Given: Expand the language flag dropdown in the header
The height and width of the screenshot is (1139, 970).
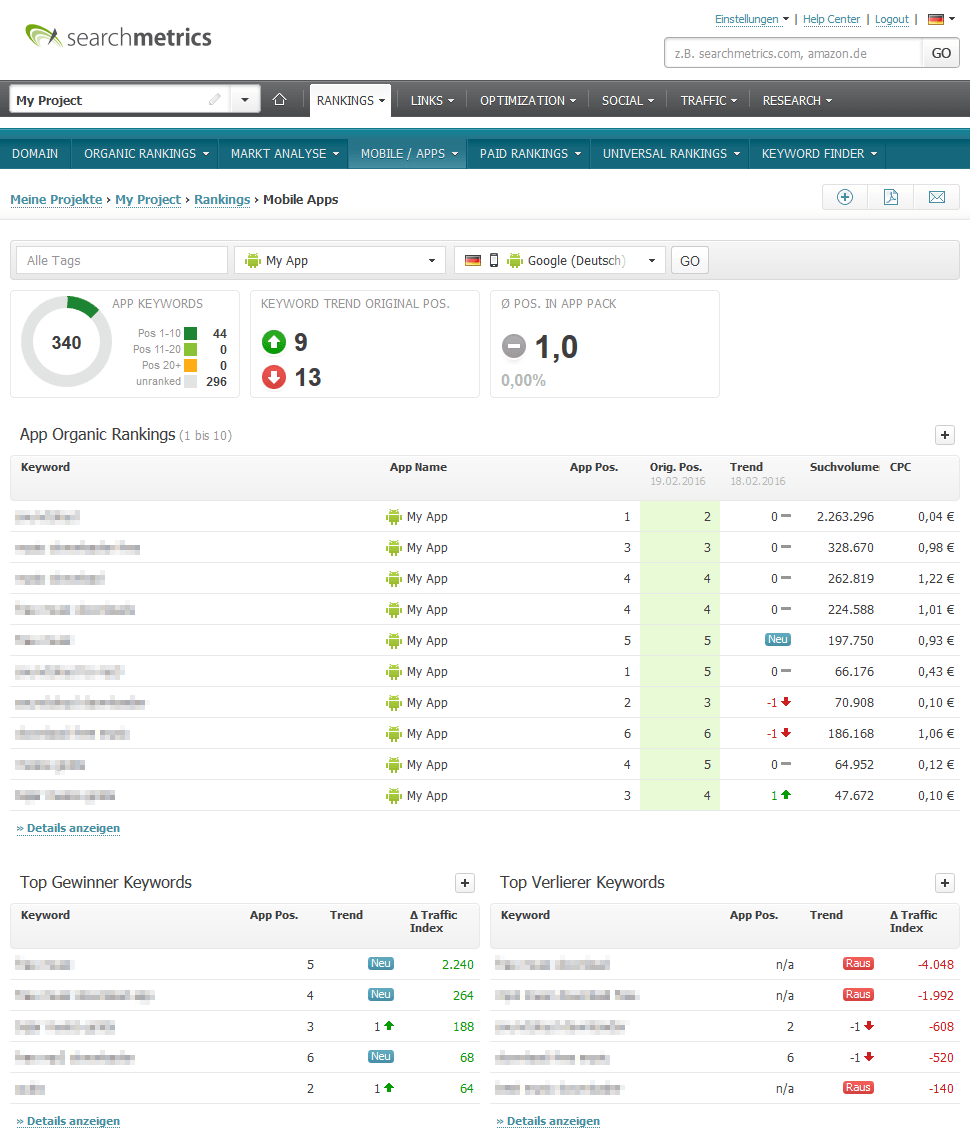Looking at the screenshot, I should pos(940,18).
